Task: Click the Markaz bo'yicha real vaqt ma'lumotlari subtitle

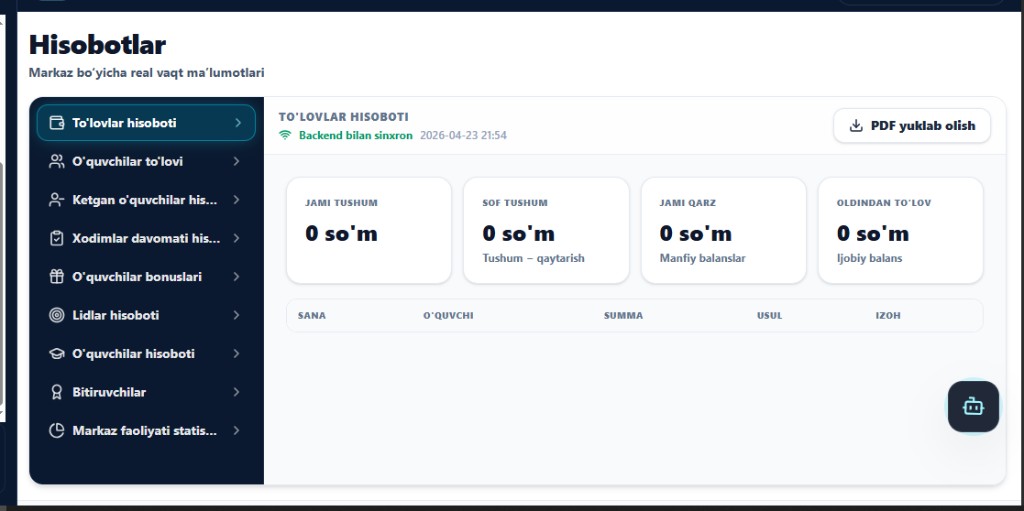Action: click(x=146, y=73)
